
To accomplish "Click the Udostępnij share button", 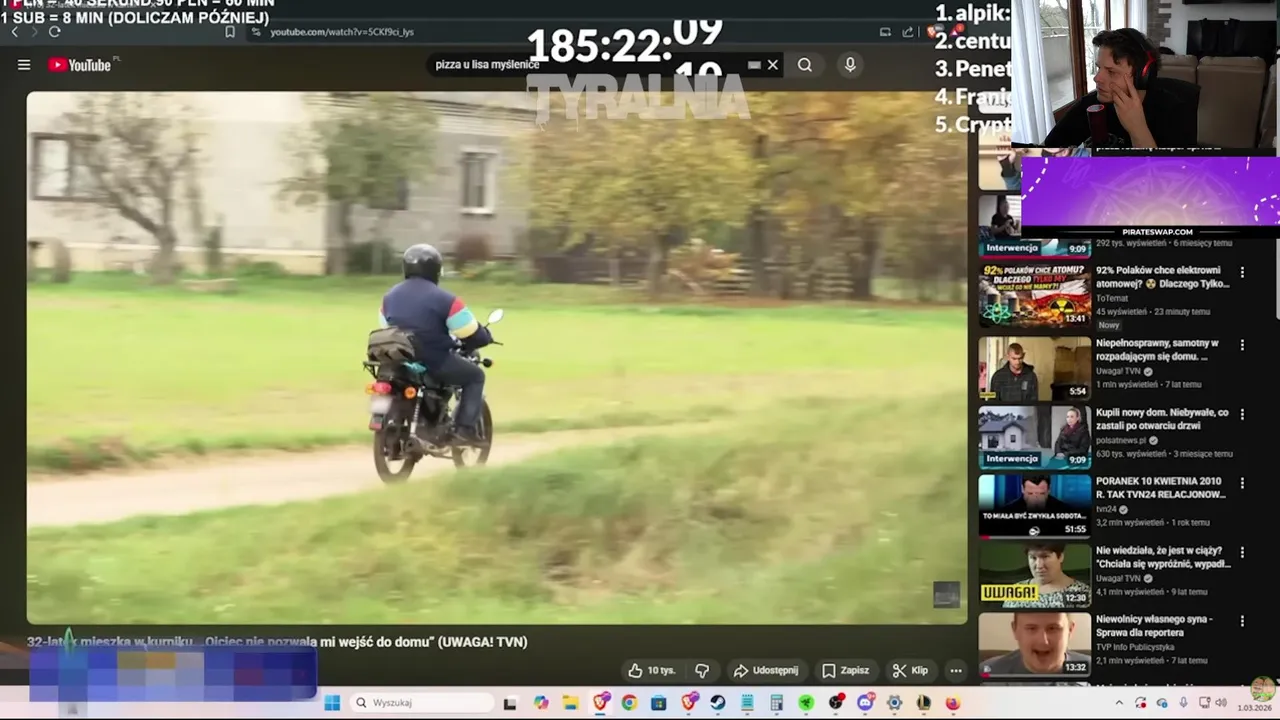I will (766, 670).
